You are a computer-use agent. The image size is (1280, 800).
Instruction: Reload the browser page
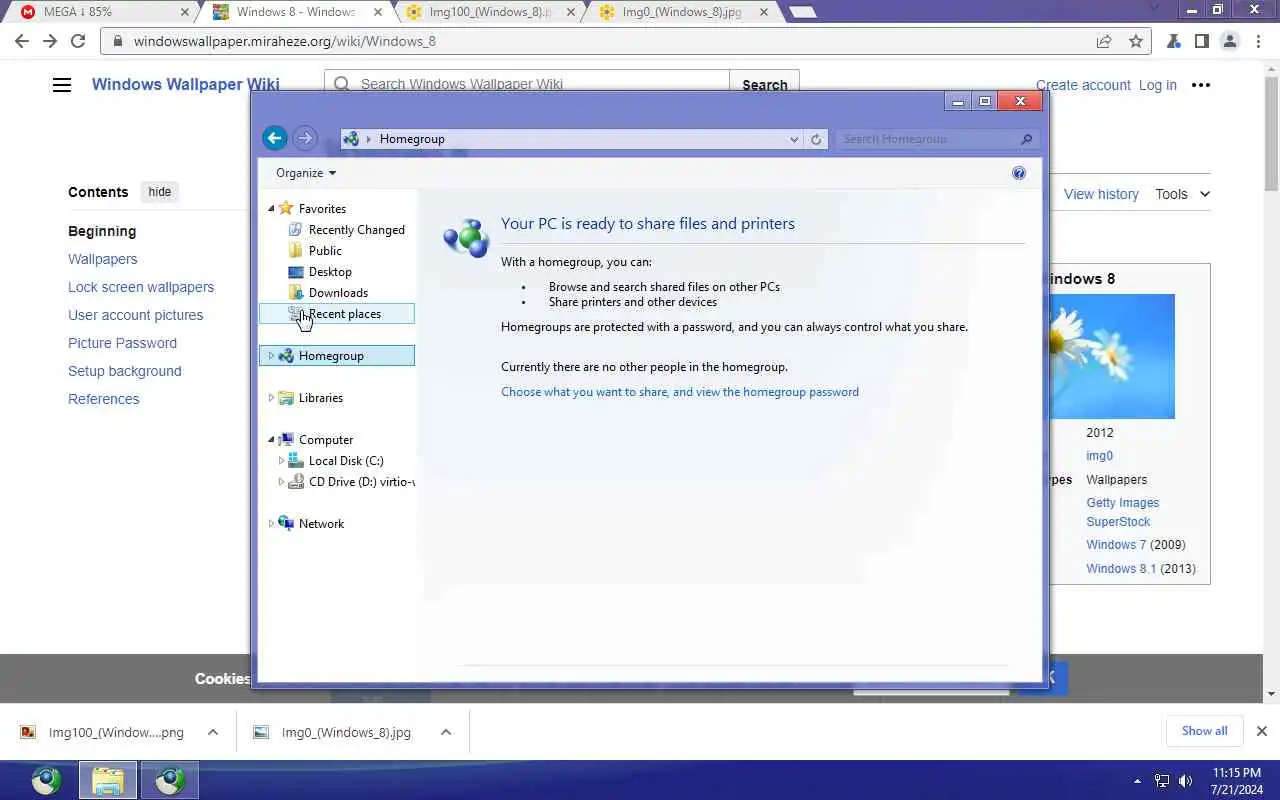[78, 41]
